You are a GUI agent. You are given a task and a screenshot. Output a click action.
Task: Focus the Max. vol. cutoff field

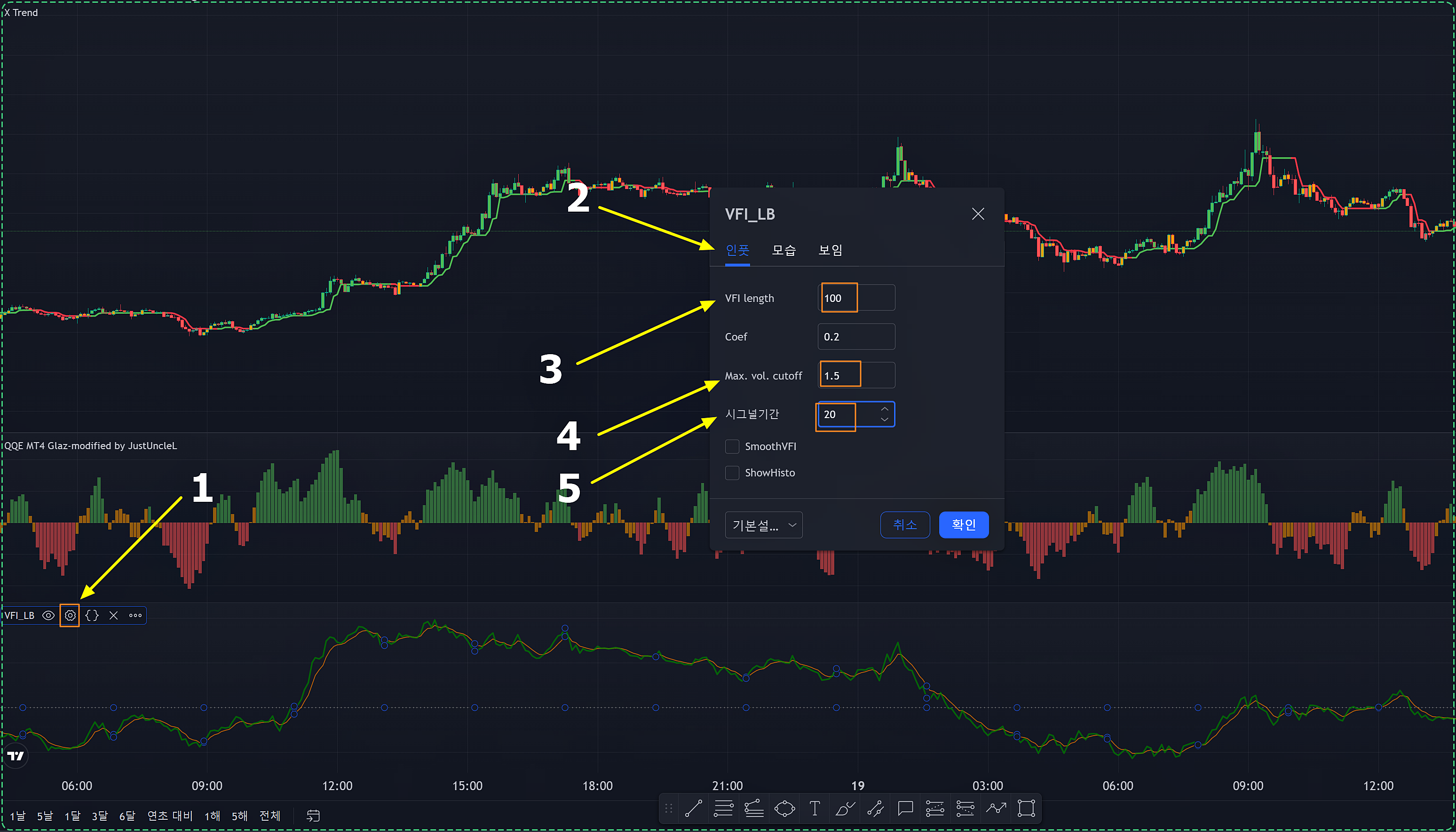(x=856, y=375)
